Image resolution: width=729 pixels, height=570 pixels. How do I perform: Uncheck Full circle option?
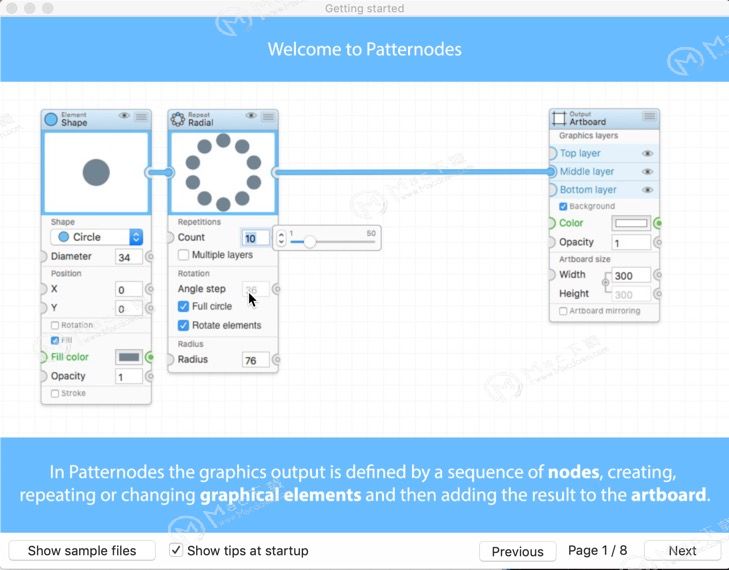click(184, 306)
